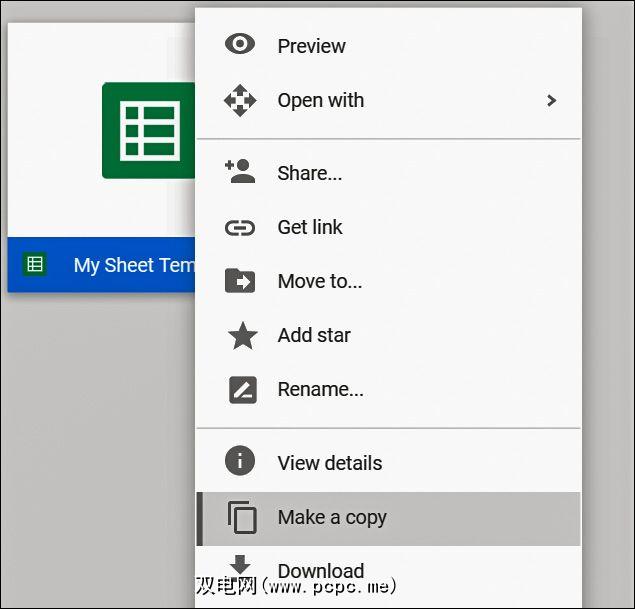Click the add-person Share icon
Screen dimensions: 635x609
(240, 172)
